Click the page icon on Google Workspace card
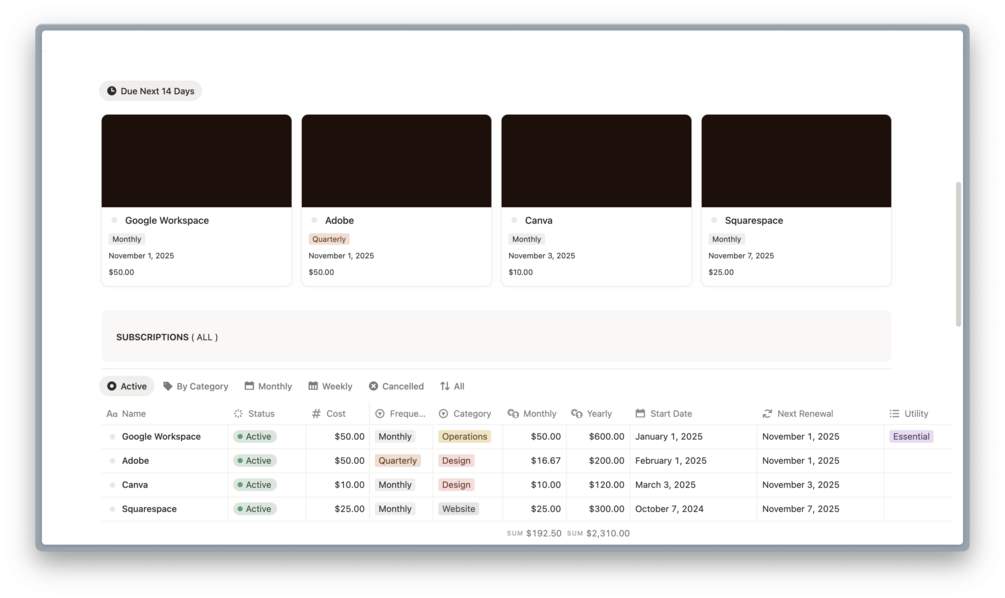 [x=114, y=220]
